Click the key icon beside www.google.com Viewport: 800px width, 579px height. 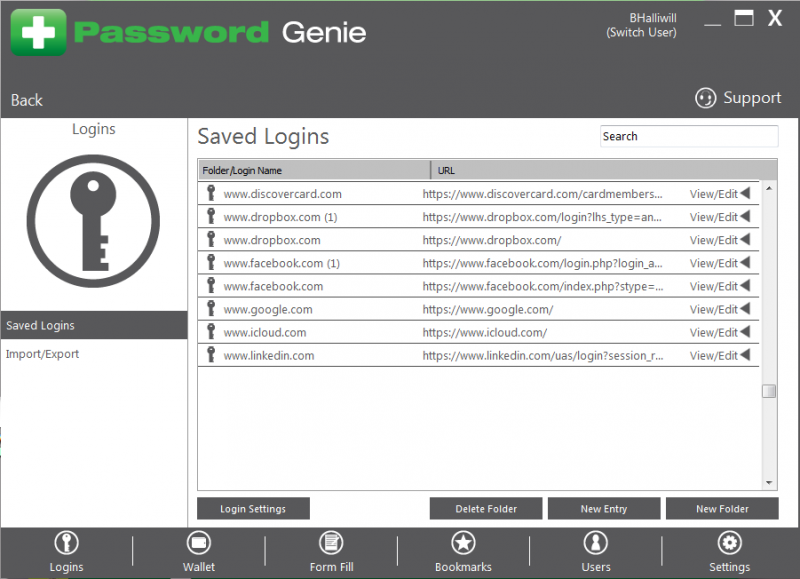point(211,309)
